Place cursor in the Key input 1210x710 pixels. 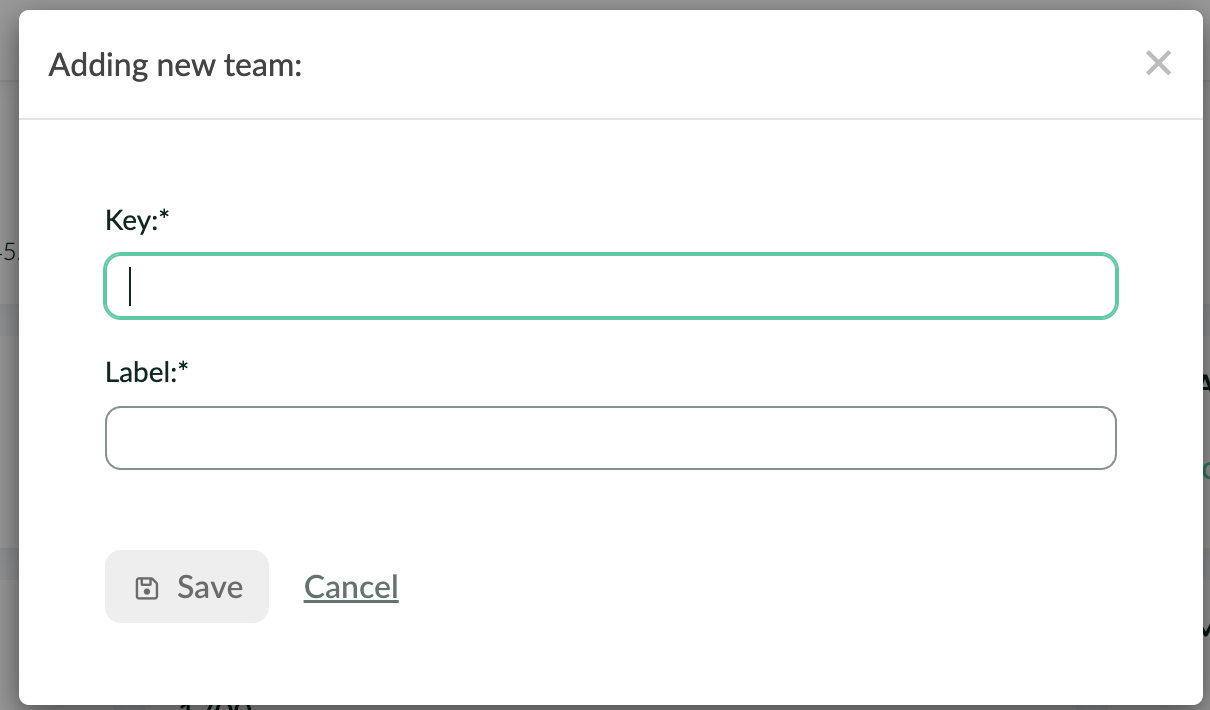tap(610, 287)
